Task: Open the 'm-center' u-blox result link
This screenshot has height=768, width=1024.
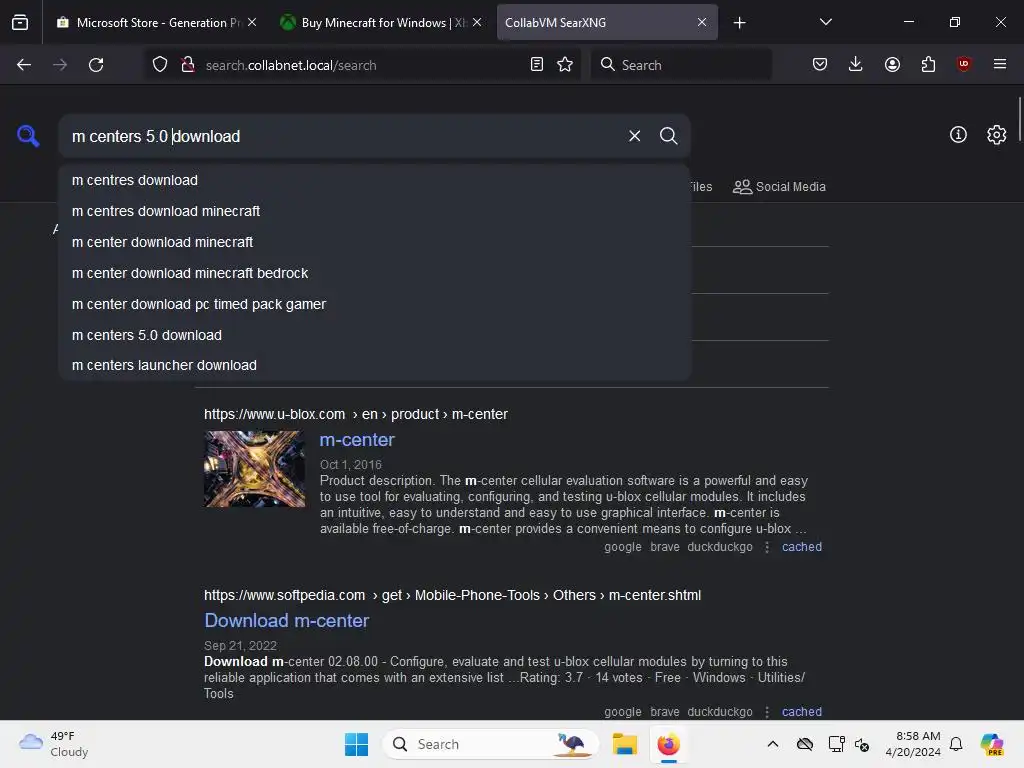Action: point(357,440)
